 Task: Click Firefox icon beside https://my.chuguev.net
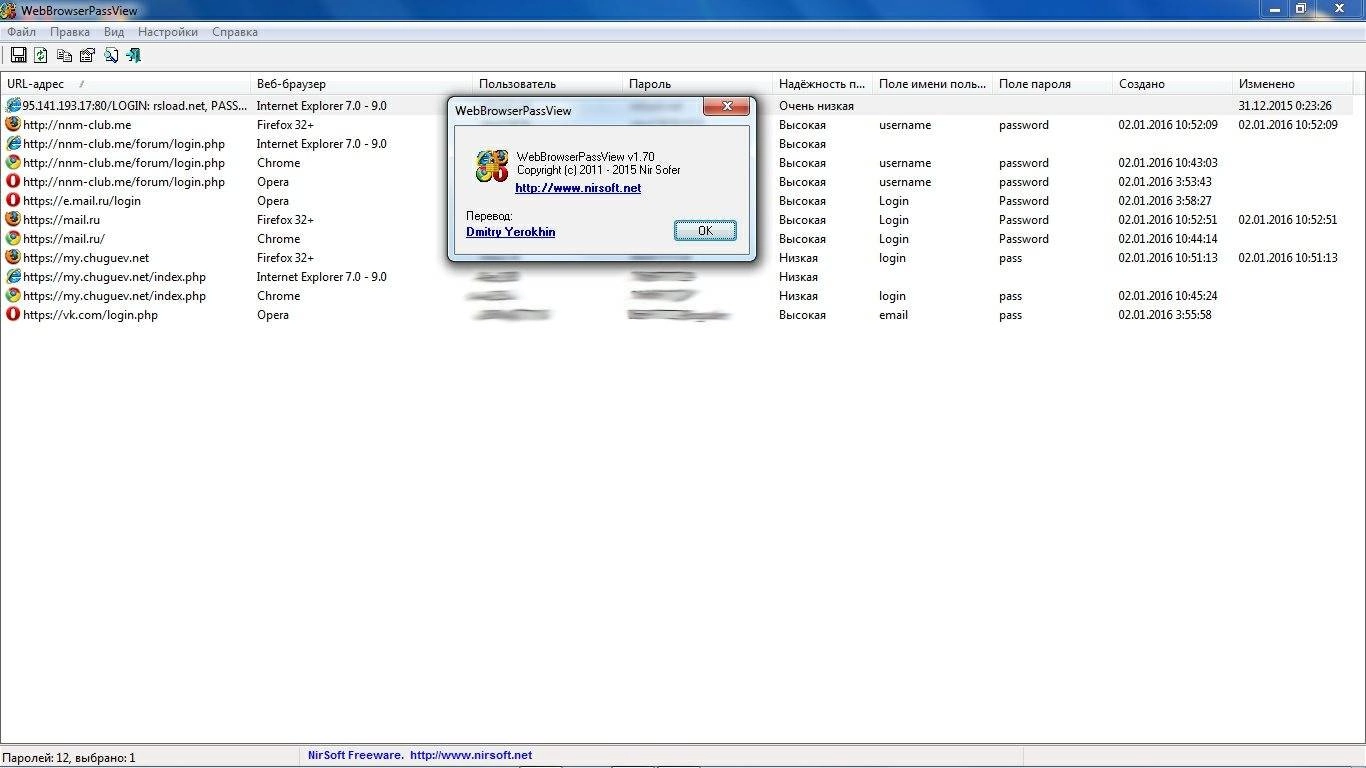click(x=13, y=257)
